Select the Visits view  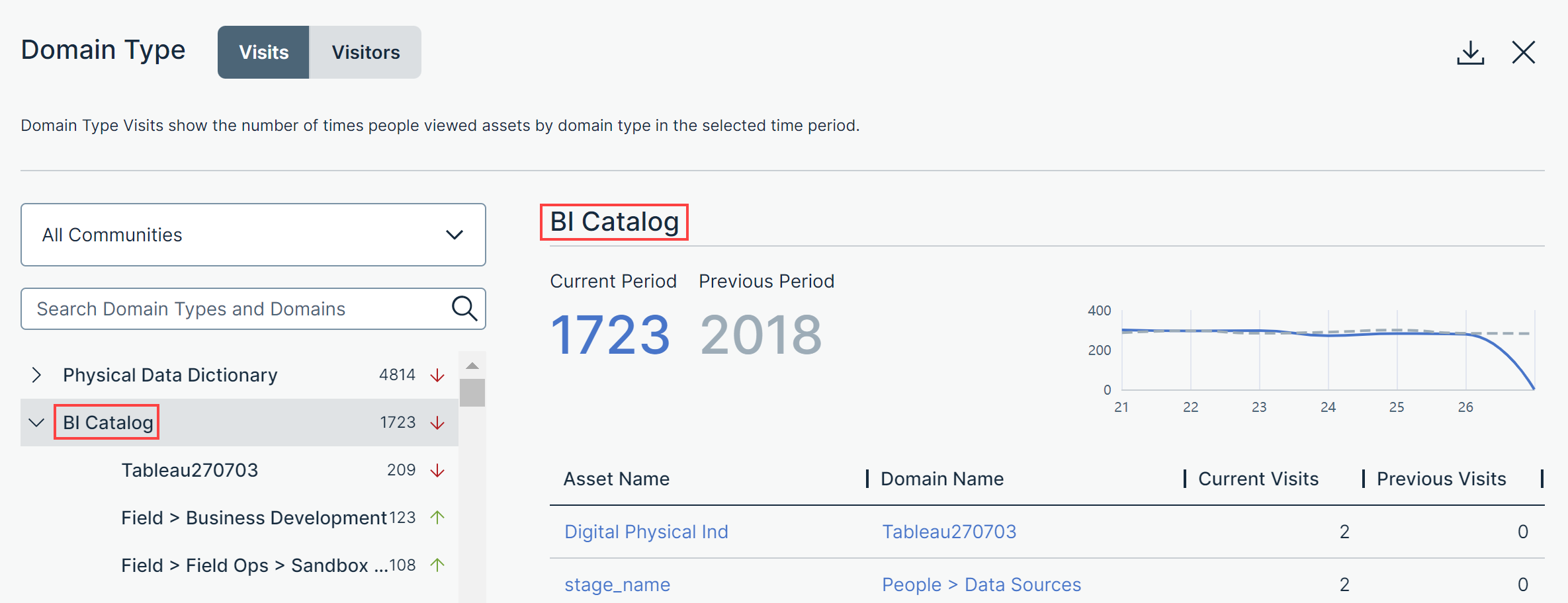click(263, 52)
